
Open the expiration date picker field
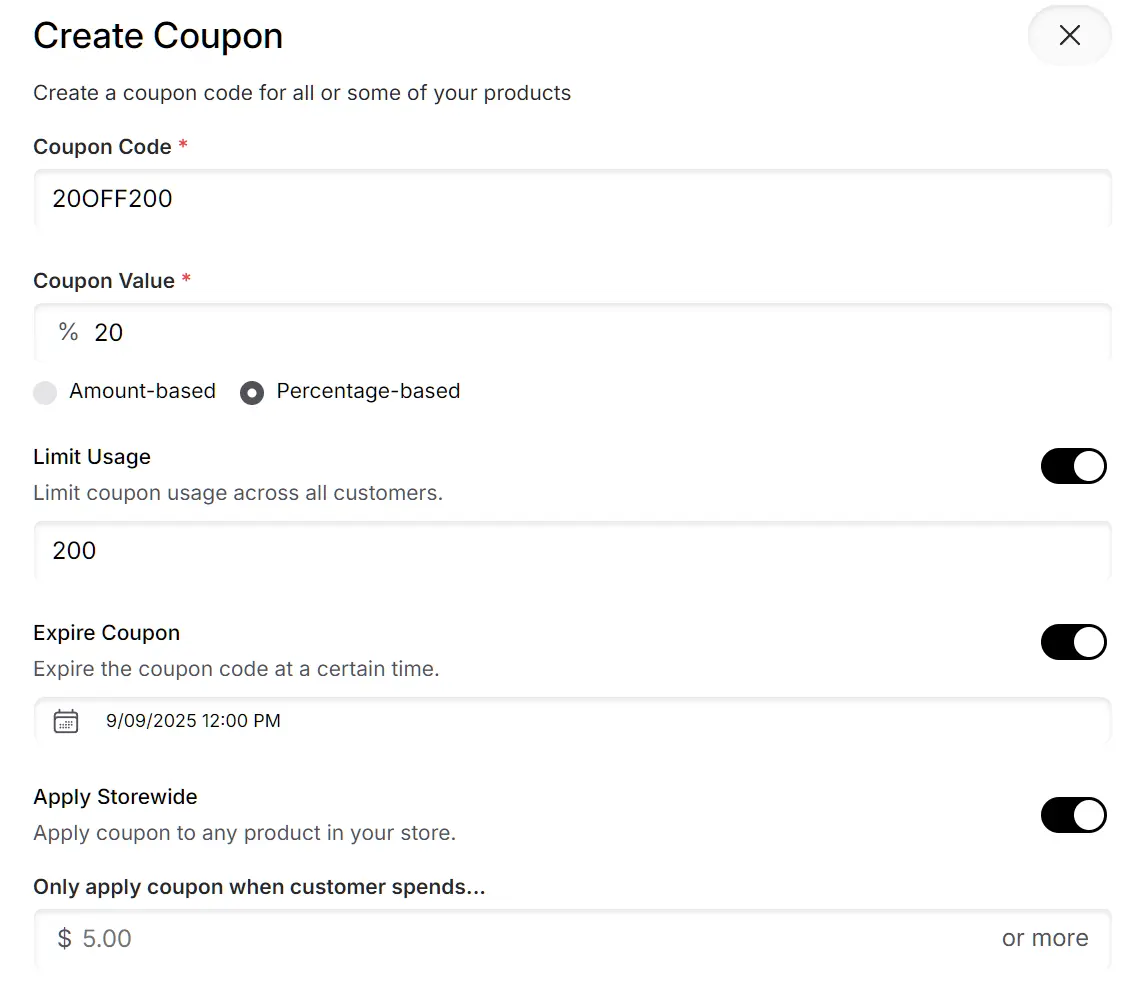[x=400, y=720]
